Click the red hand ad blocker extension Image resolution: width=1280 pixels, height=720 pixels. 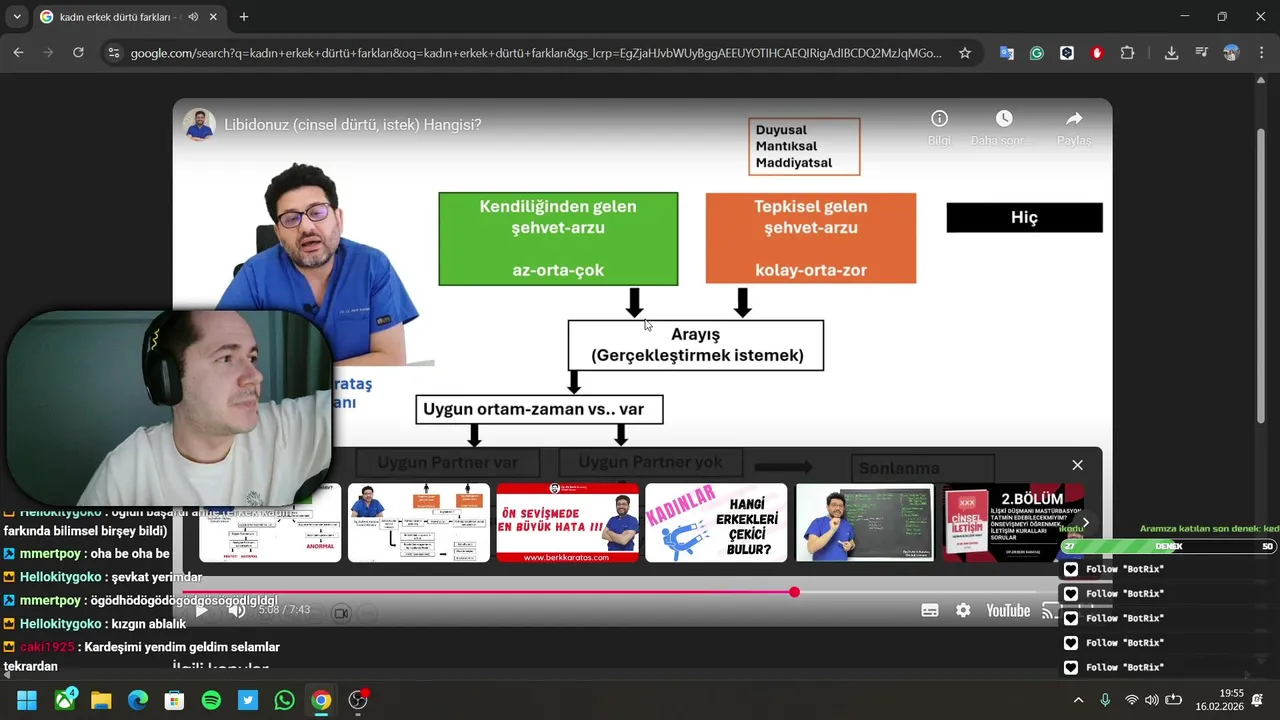(1097, 53)
